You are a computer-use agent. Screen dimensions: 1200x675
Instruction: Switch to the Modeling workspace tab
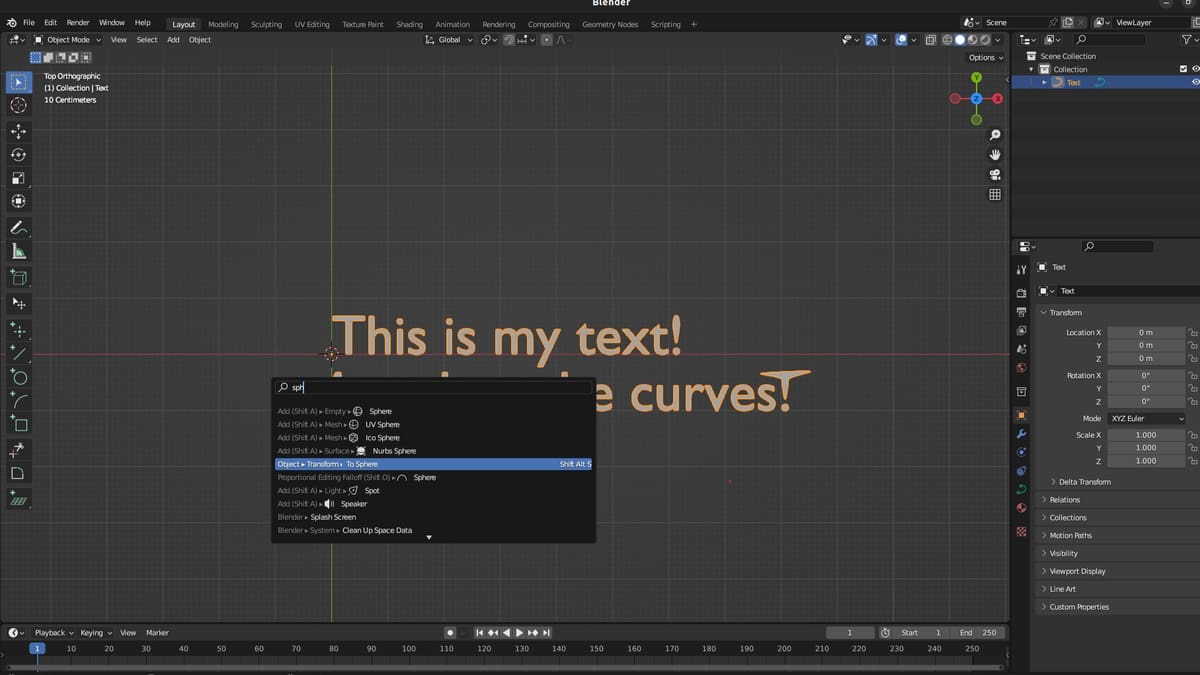[x=223, y=24]
